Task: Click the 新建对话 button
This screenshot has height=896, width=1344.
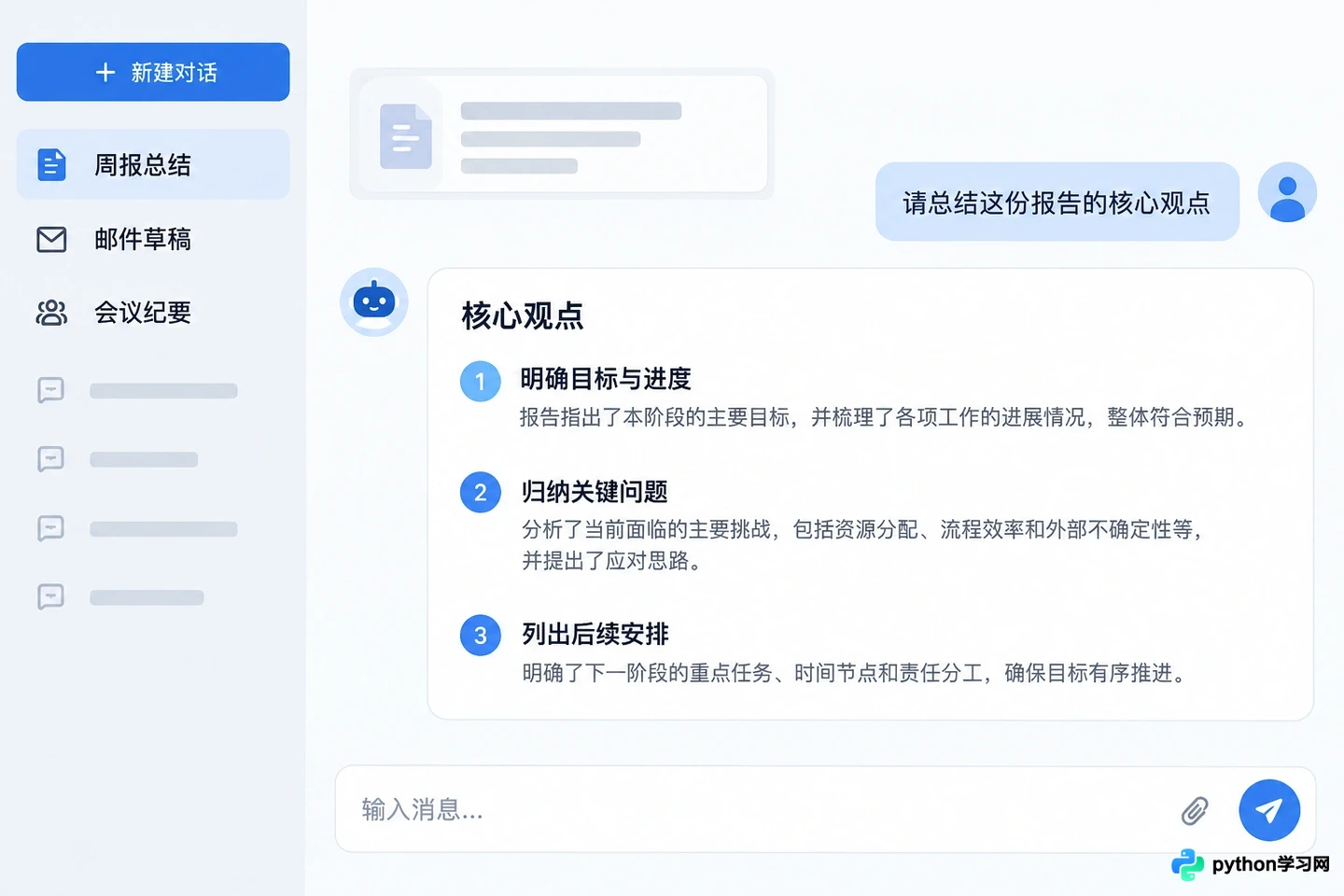Action: pos(153,72)
